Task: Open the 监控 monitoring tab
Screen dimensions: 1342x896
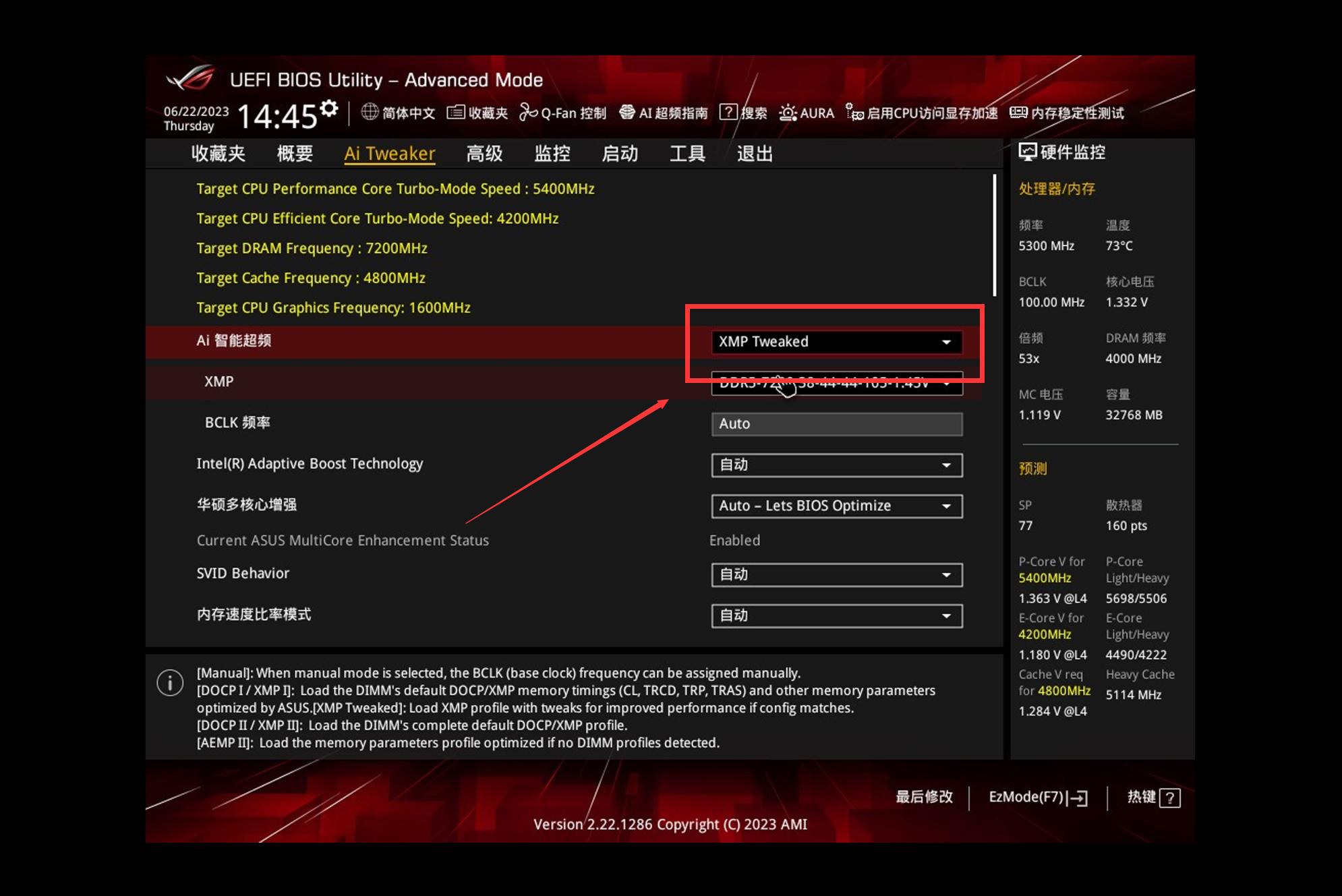Action: tap(552, 153)
